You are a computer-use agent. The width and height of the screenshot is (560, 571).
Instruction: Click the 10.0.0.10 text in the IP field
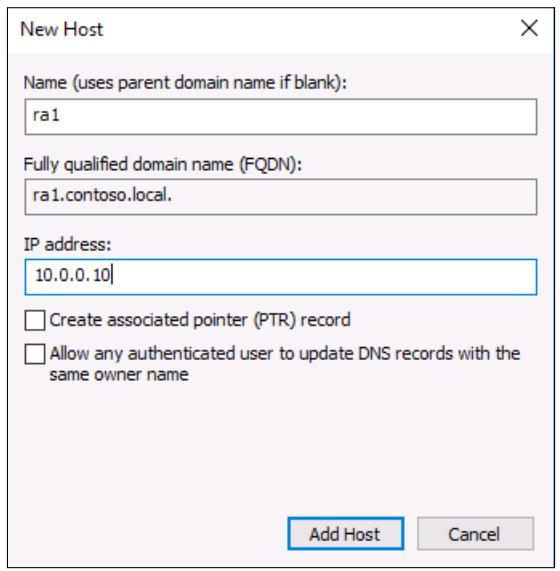(x=72, y=275)
